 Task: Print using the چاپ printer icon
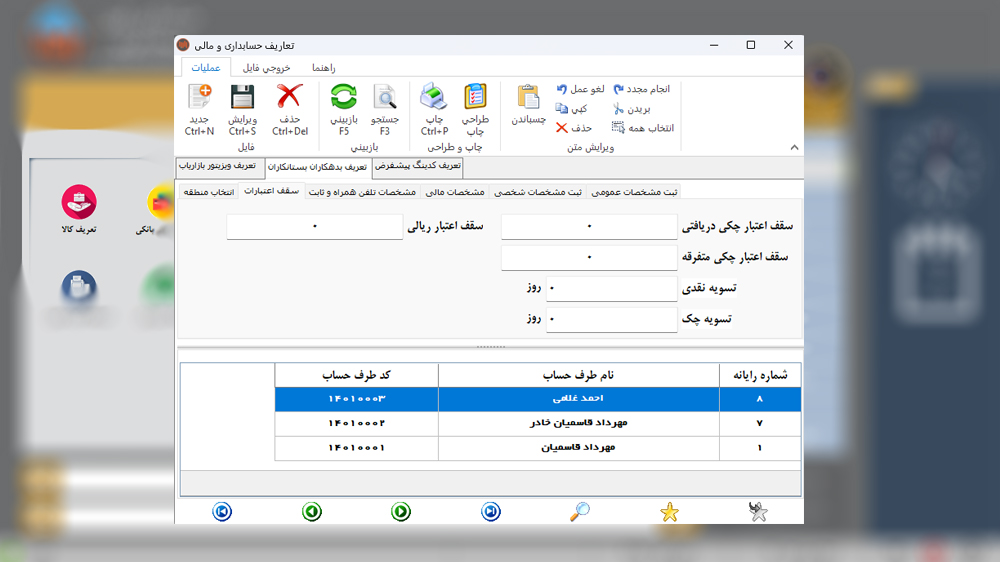pos(434,98)
